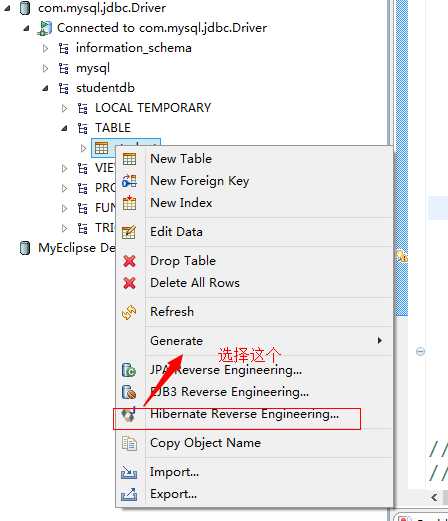Screen dimensions: 448x521
Task: Click the red X Delete All Rows icon
Action: 129,283
